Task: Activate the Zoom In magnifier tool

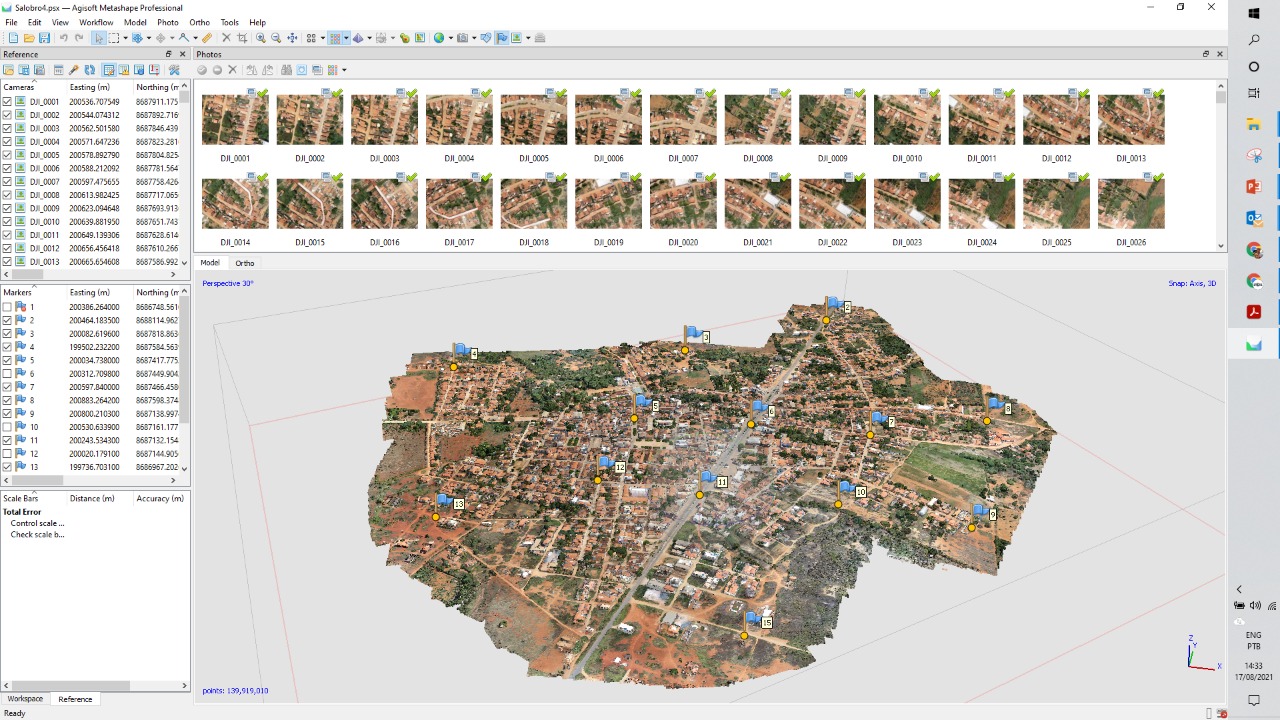Action: point(261,38)
